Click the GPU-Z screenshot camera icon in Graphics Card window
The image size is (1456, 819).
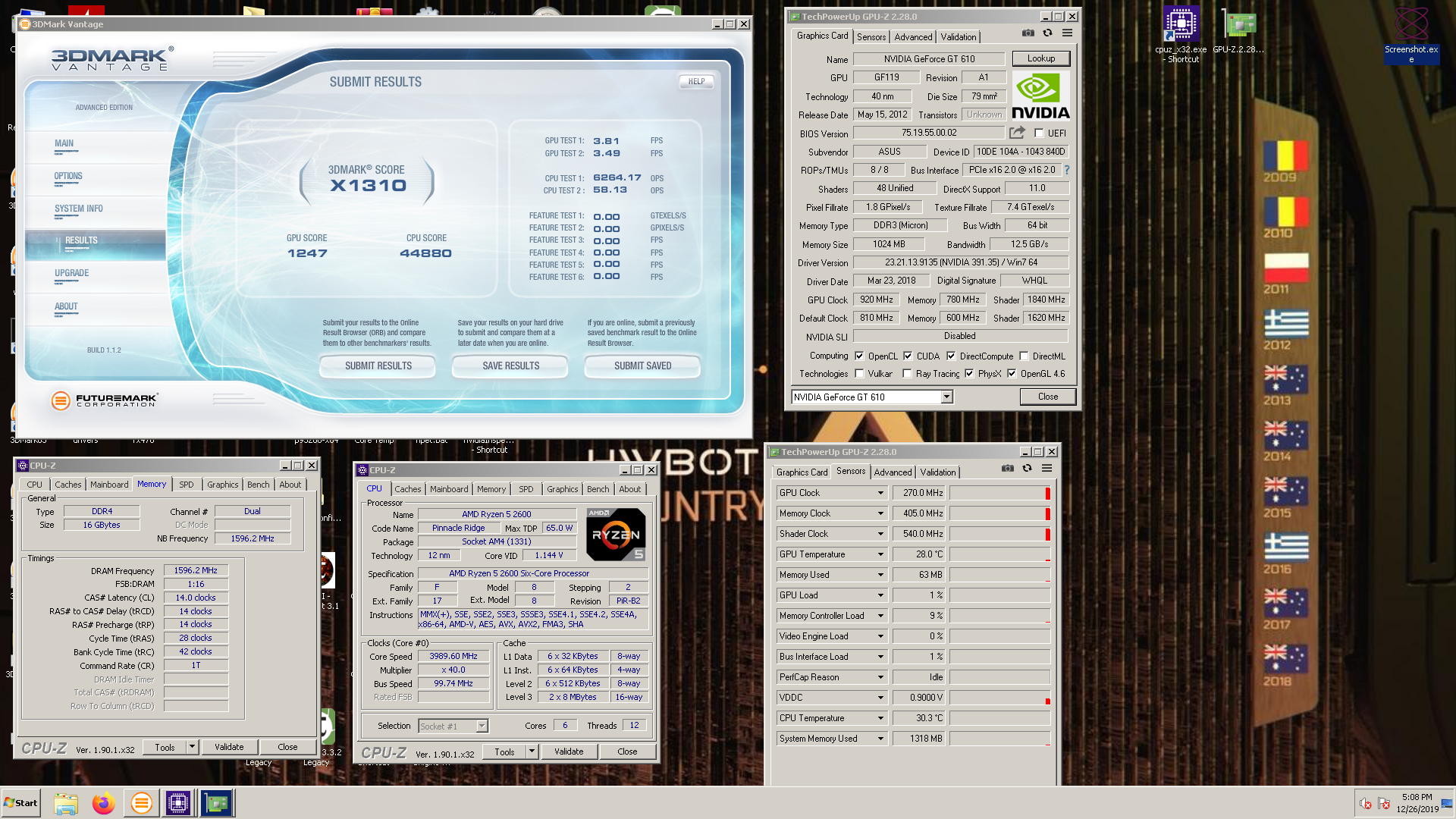1028,33
